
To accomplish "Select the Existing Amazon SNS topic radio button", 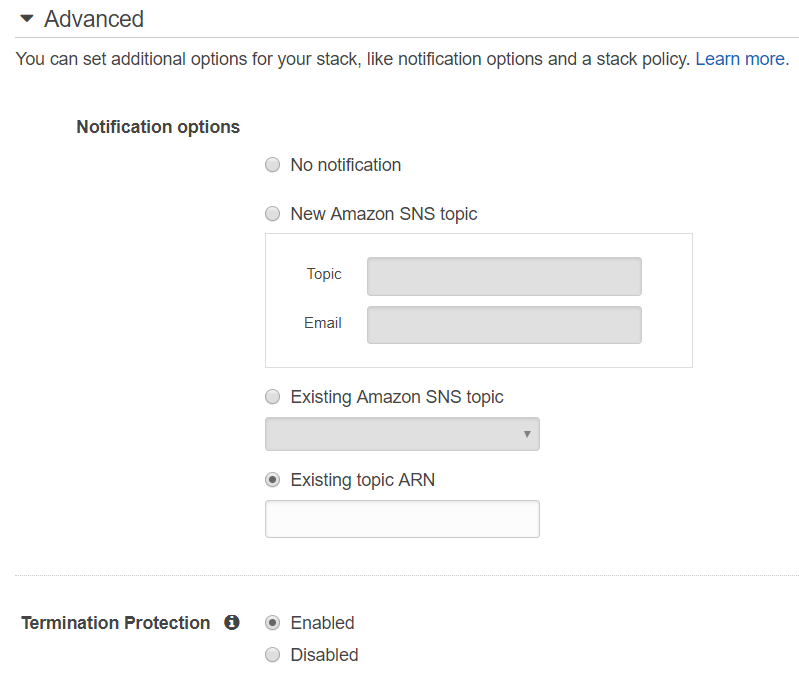I will click(x=273, y=397).
